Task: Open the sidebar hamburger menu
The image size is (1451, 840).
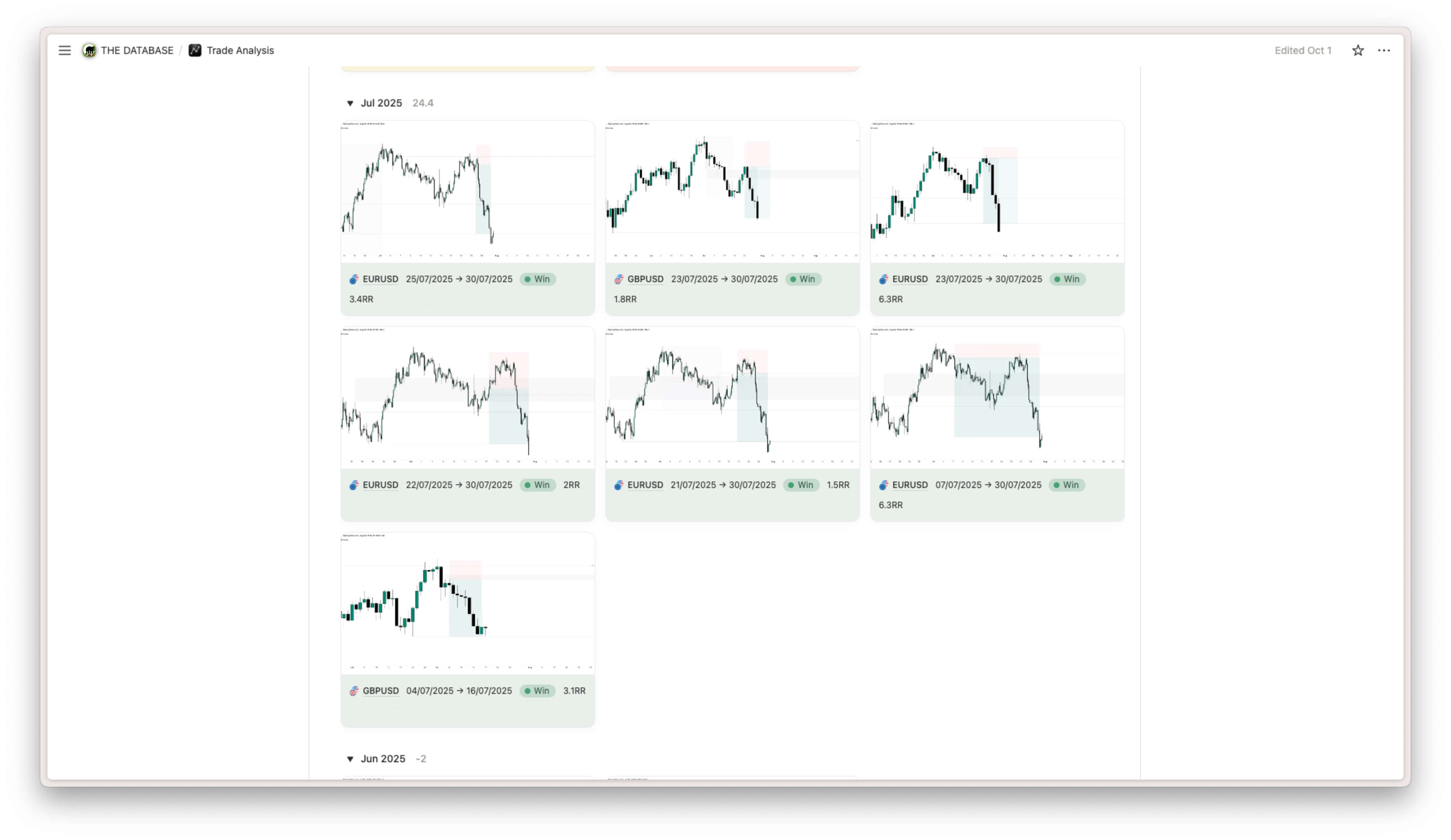Action: point(64,51)
